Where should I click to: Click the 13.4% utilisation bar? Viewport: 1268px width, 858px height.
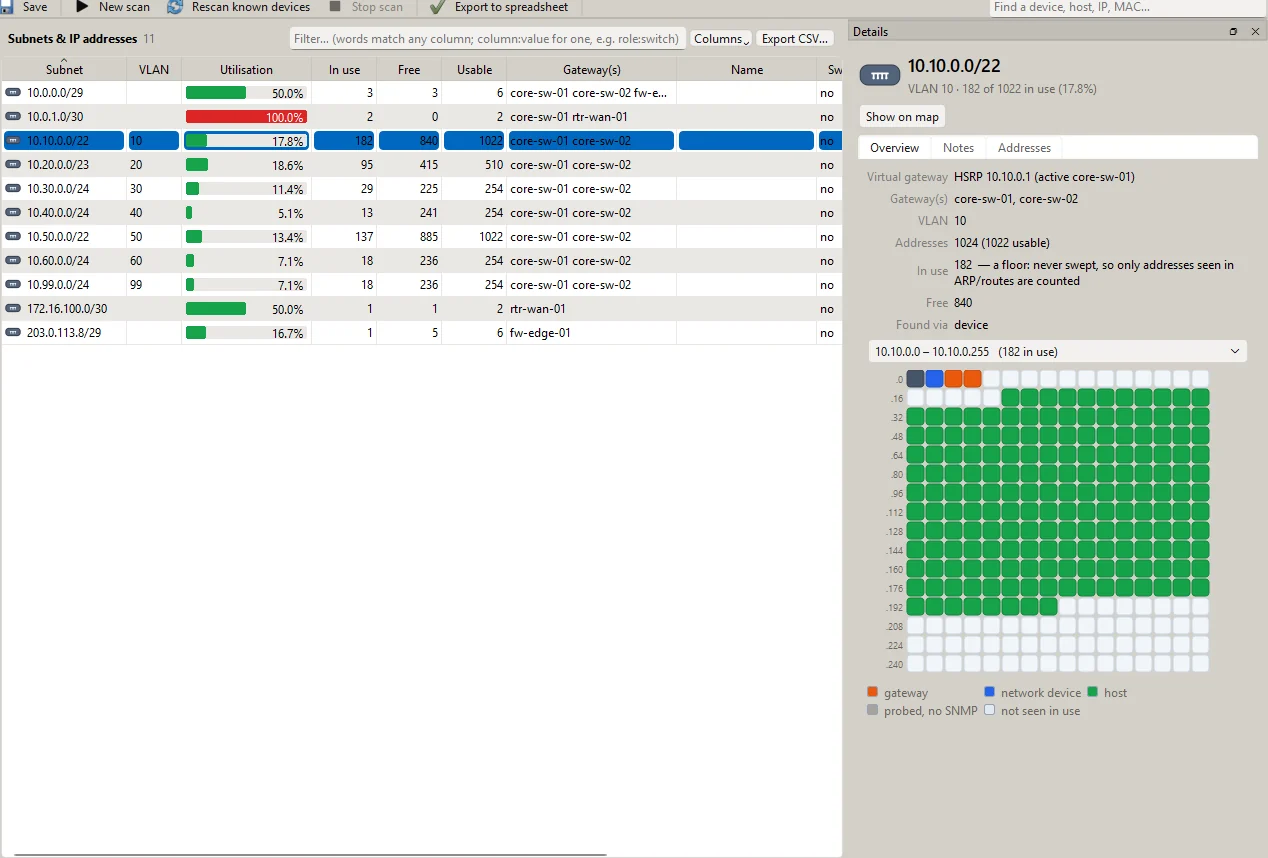[246, 237]
